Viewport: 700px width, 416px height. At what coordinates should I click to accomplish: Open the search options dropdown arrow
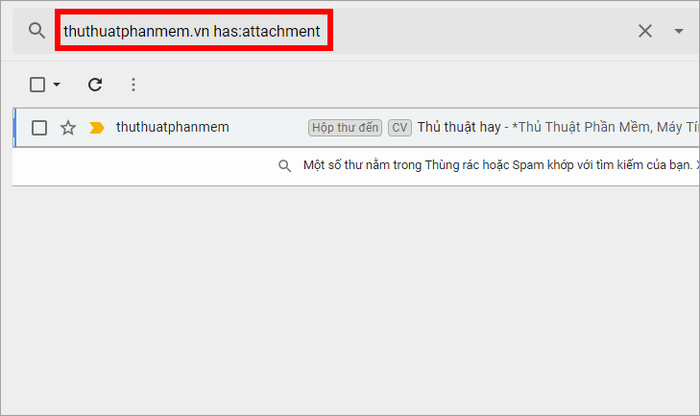679,31
